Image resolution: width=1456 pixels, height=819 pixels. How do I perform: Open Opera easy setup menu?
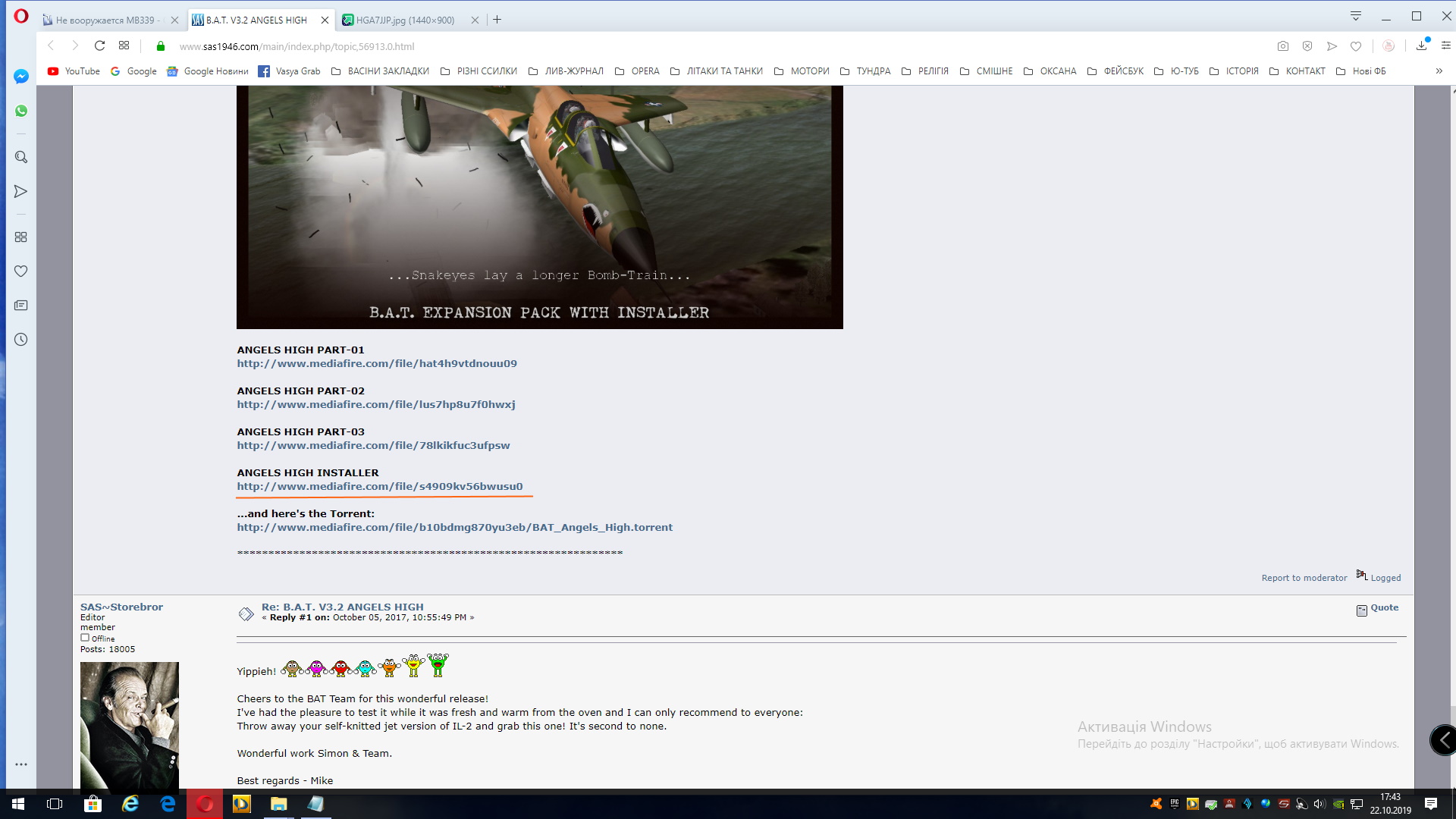pos(1445,46)
